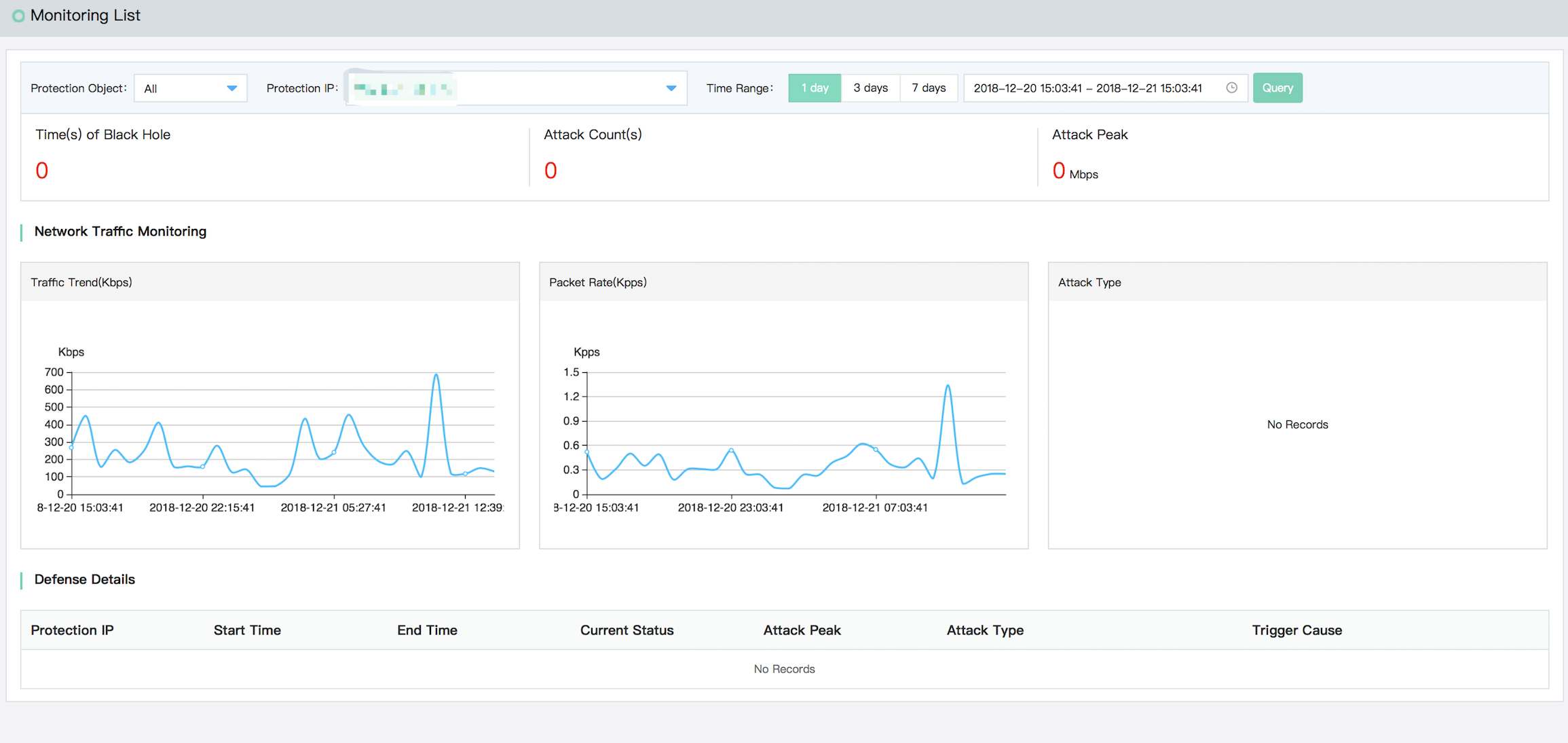The image size is (1568, 743).
Task: Click No Records row in Defense Details table
Action: pos(784,669)
